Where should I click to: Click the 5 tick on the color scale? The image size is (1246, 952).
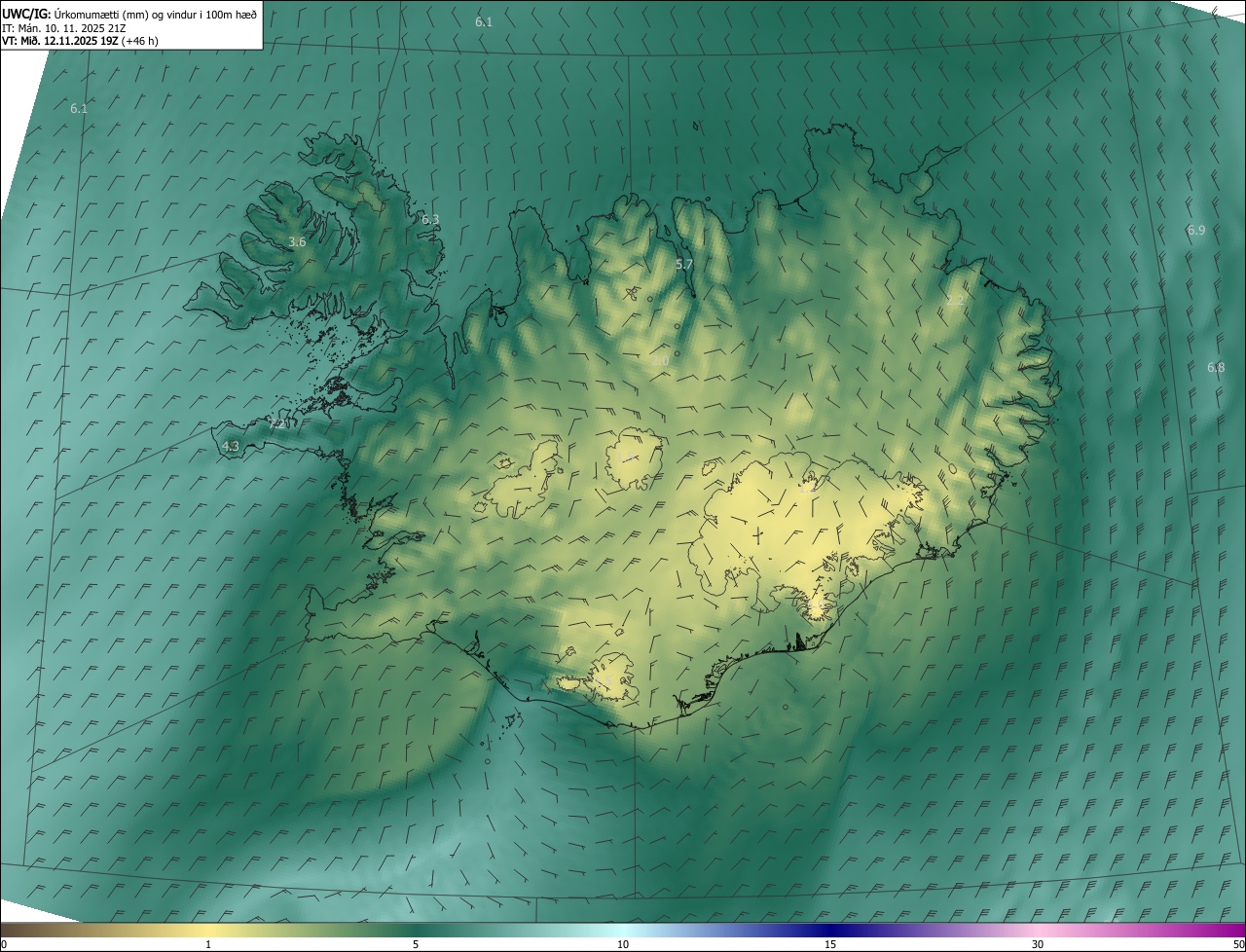[x=416, y=944]
